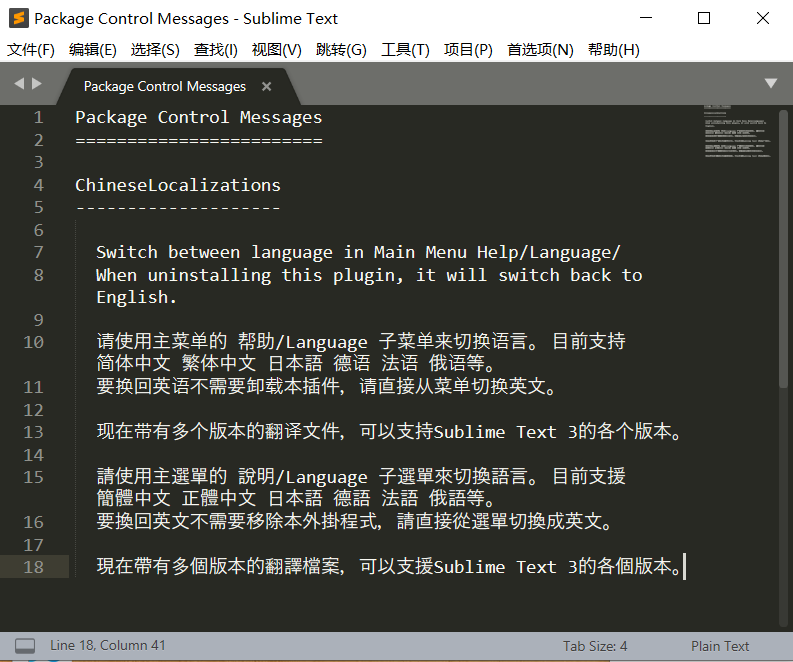Open the 查找(I) menu
The height and width of the screenshot is (662, 793).
click(215, 50)
